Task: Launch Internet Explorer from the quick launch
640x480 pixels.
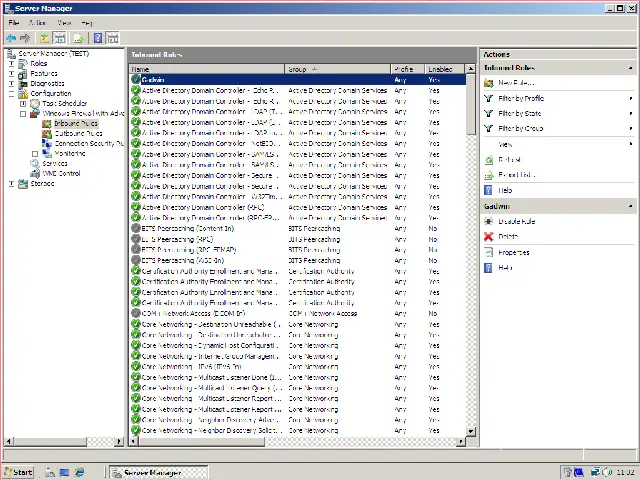Action: 79,472
